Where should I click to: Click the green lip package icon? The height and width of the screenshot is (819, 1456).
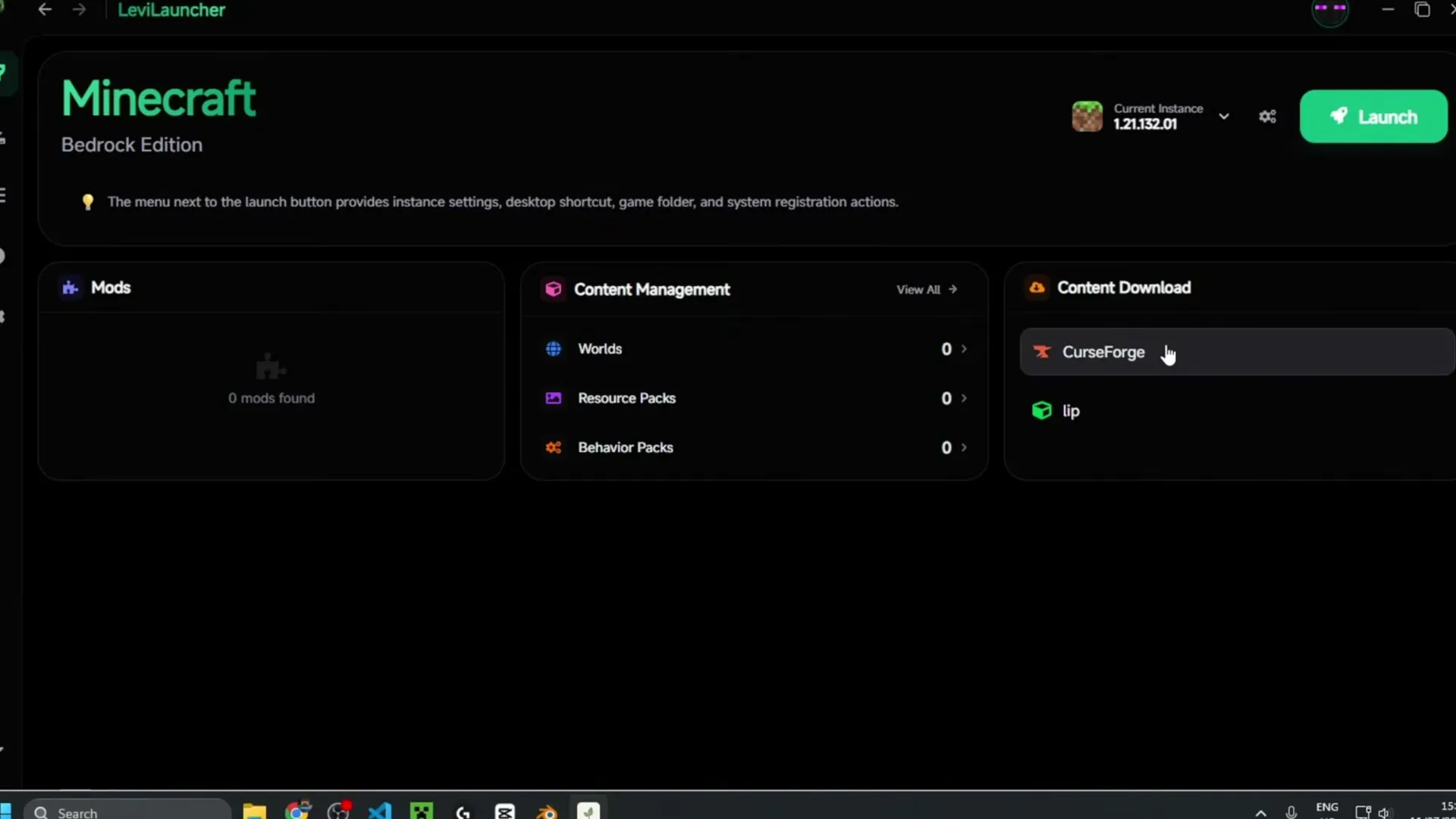[x=1042, y=410]
